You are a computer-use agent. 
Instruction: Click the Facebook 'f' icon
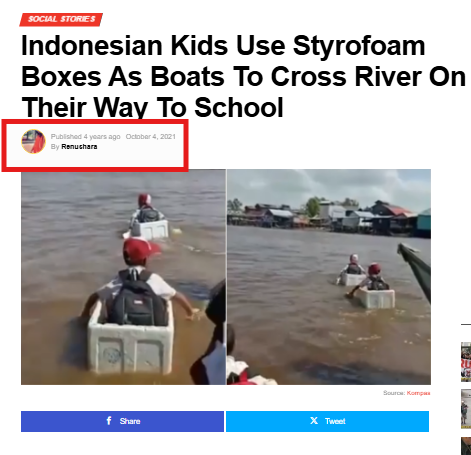[109, 420]
